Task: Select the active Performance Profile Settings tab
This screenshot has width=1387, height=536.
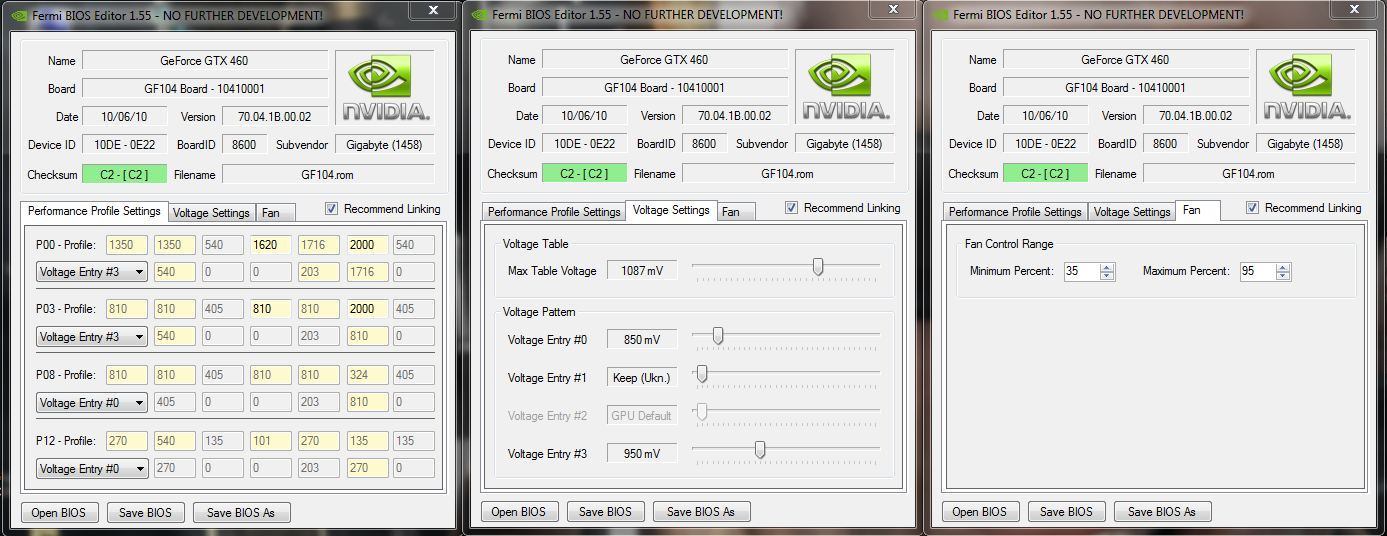Action: [94, 211]
